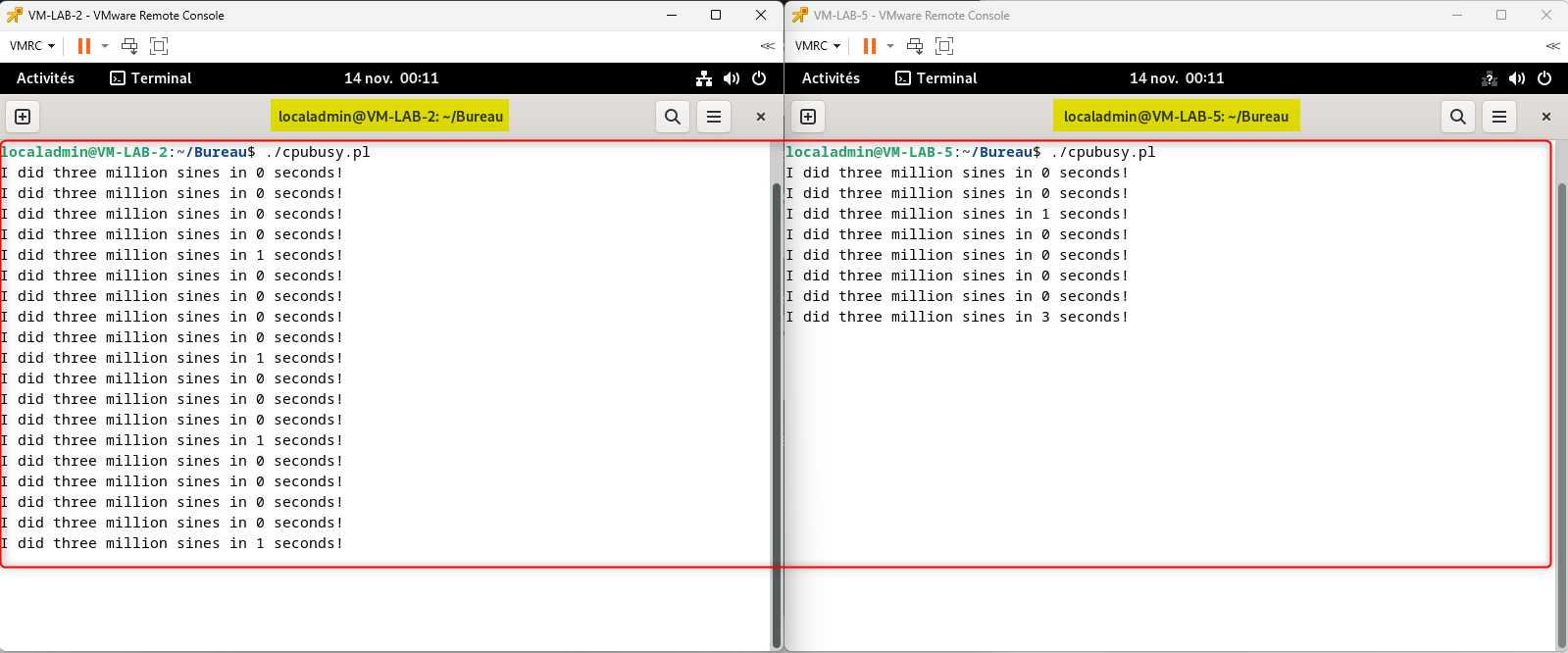Click the VM-LAB-2 terminal vertical scrollbar
1568x653 pixels.
[777, 412]
